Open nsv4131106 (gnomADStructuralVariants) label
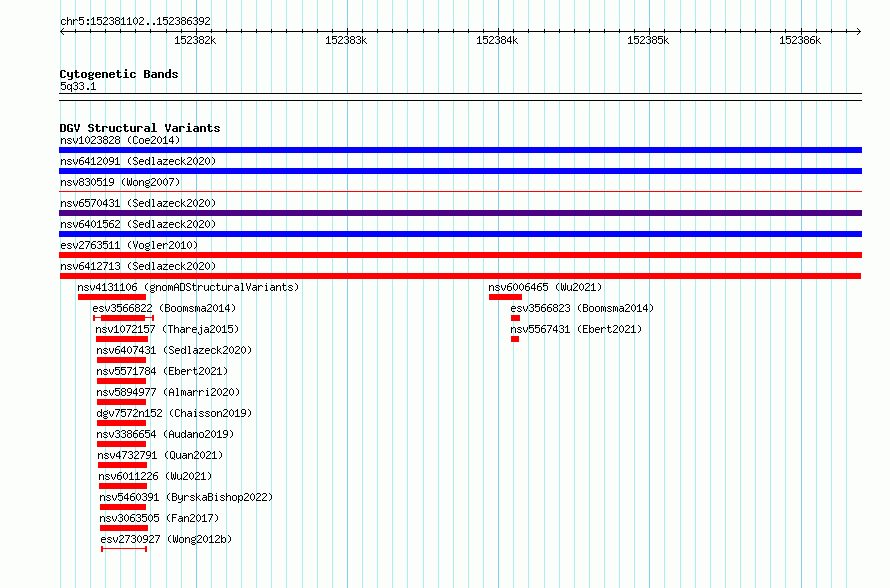The width and height of the screenshot is (890, 588). [x=188, y=287]
